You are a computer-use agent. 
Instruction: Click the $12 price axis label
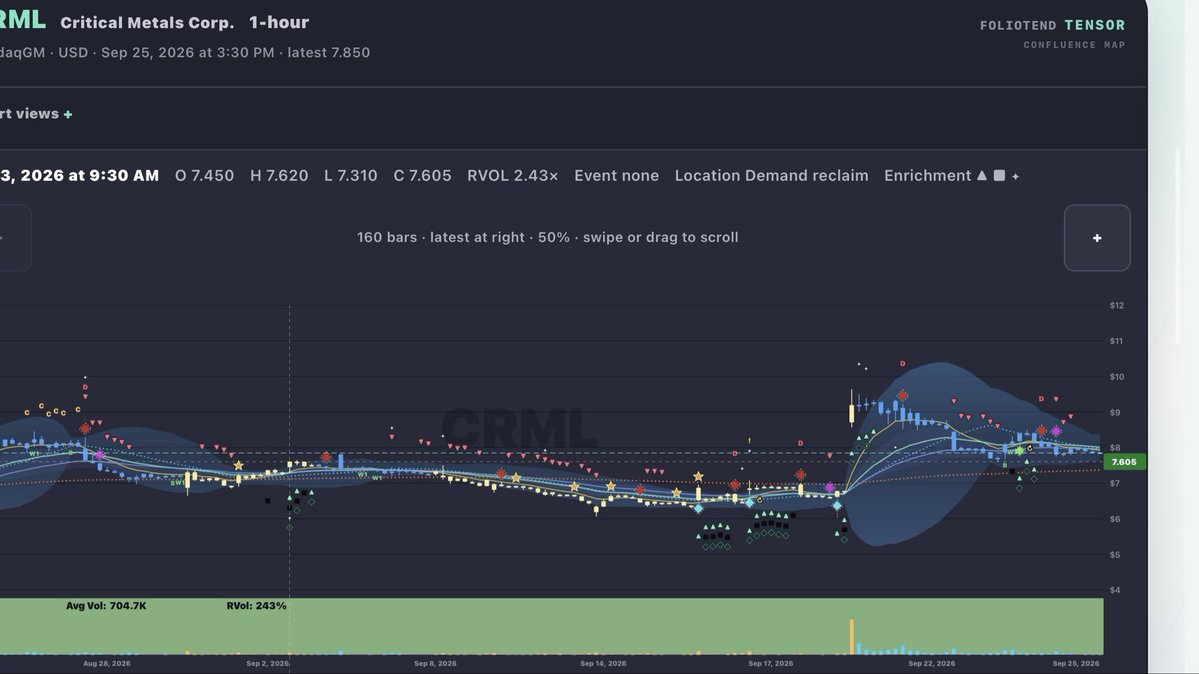click(x=1116, y=305)
